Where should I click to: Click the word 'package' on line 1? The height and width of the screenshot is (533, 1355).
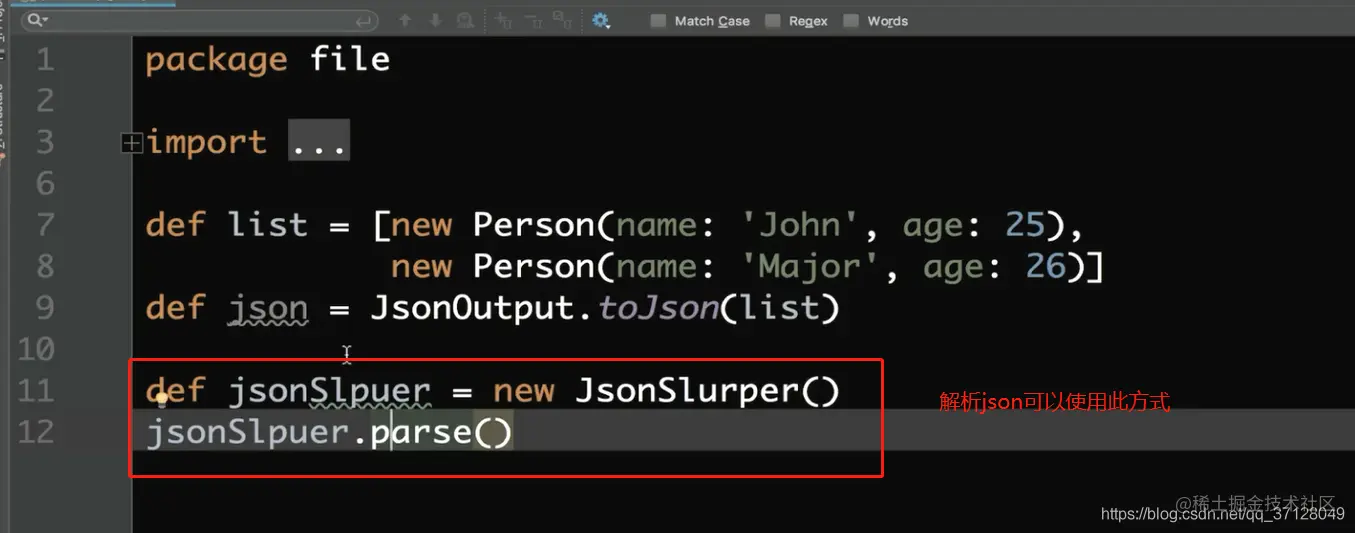click(x=216, y=60)
